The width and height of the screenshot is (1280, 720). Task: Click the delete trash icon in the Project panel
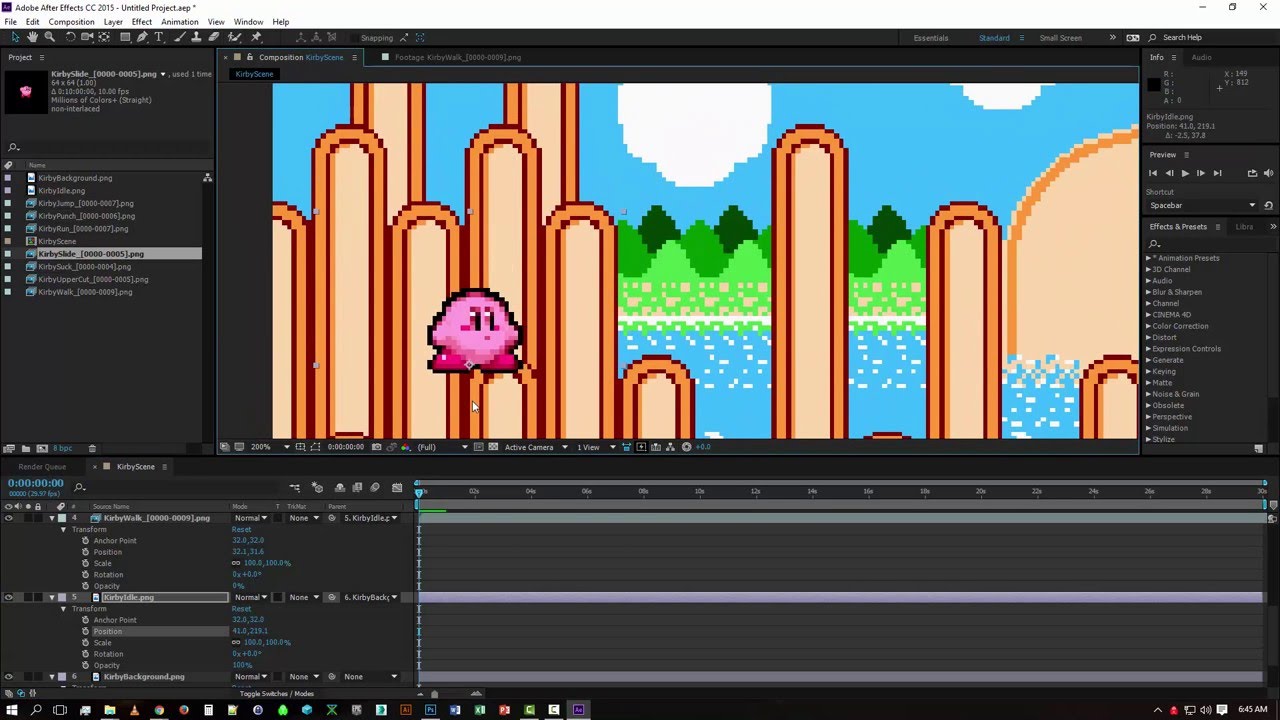(92, 448)
